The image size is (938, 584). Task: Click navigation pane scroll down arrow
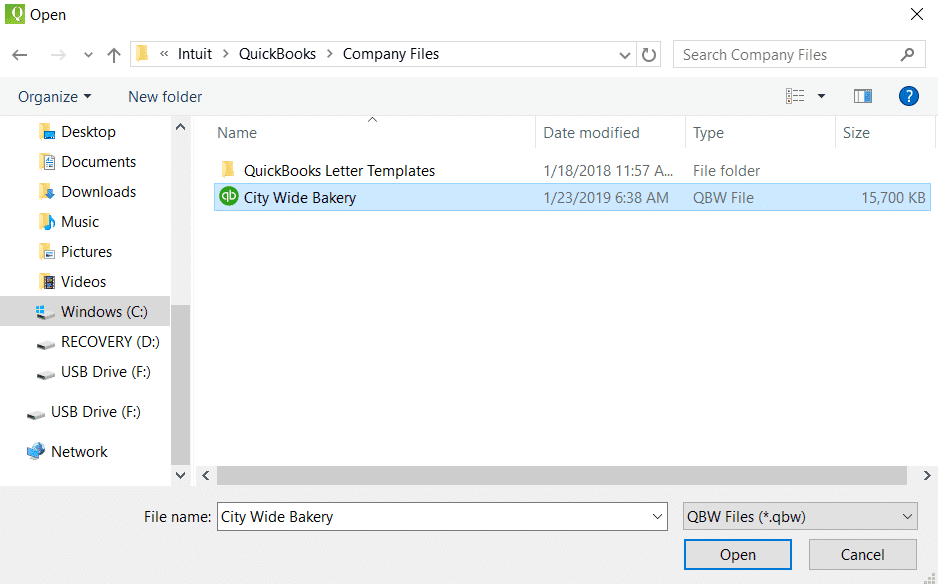(181, 475)
